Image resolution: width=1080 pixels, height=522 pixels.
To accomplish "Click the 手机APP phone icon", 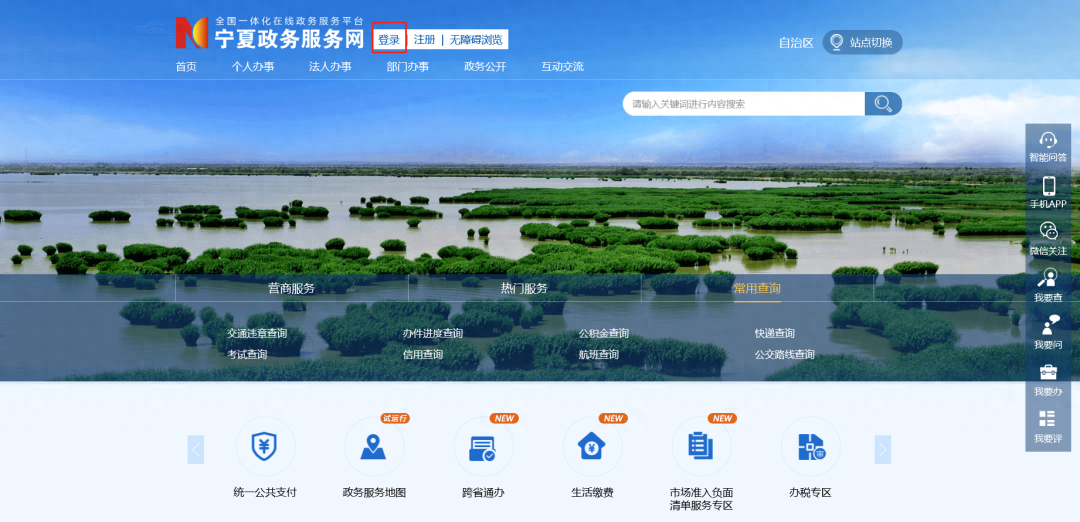I will [1048, 187].
